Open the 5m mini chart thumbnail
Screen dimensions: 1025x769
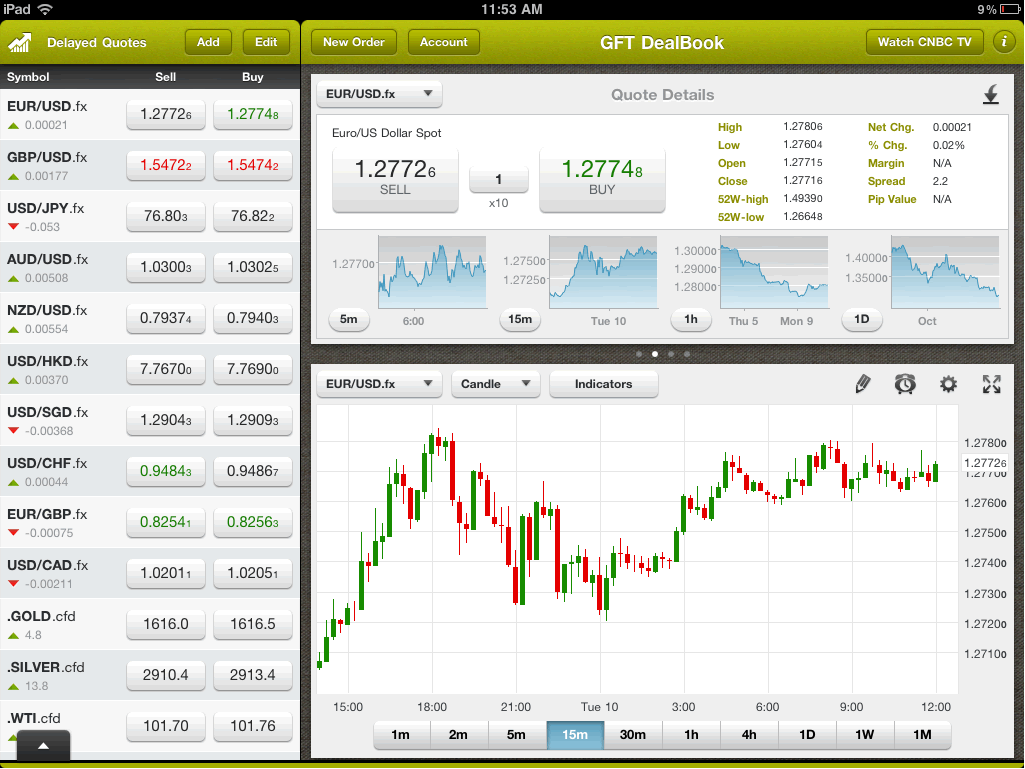pyautogui.click(x=432, y=272)
